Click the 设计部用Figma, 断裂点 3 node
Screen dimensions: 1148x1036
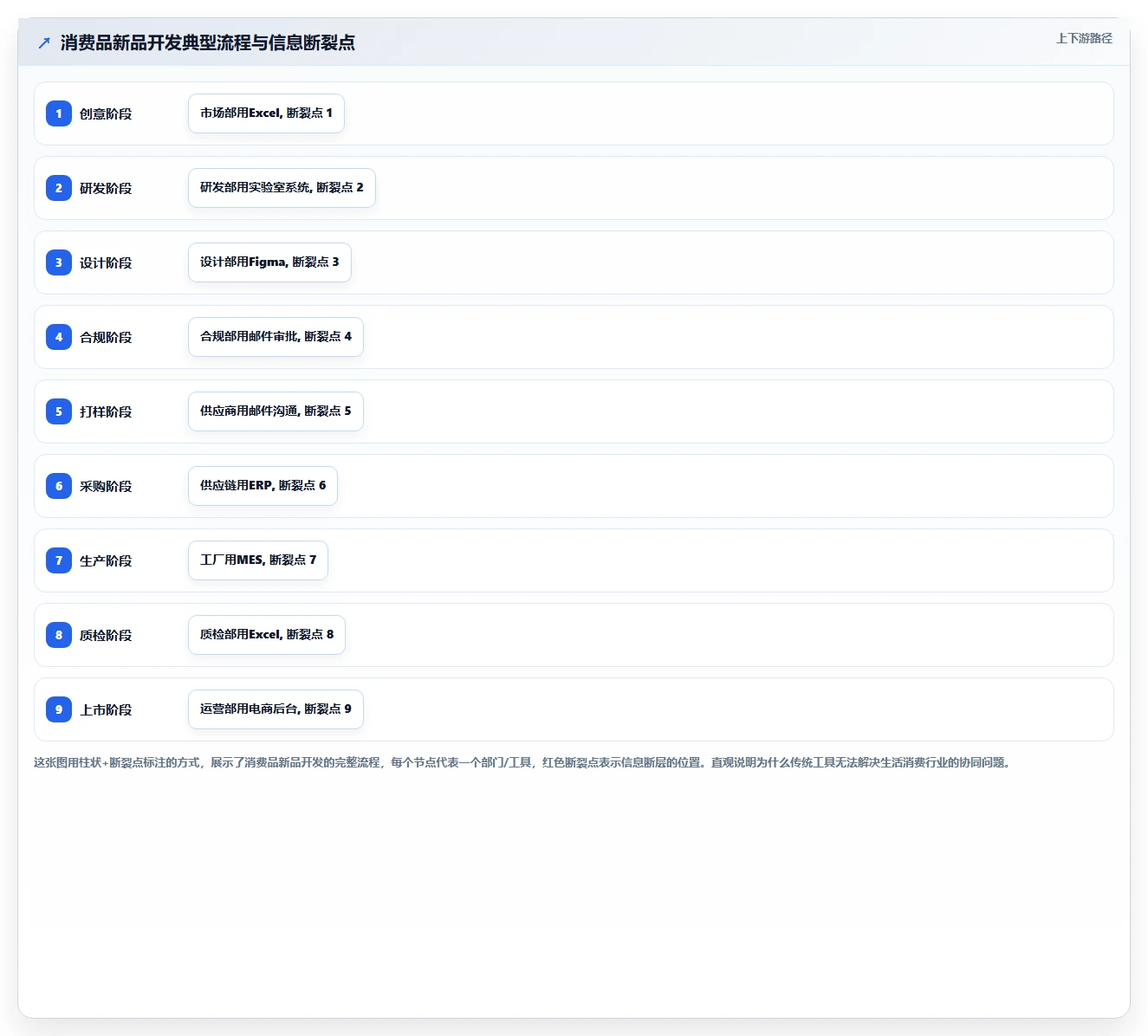tap(269, 262)
